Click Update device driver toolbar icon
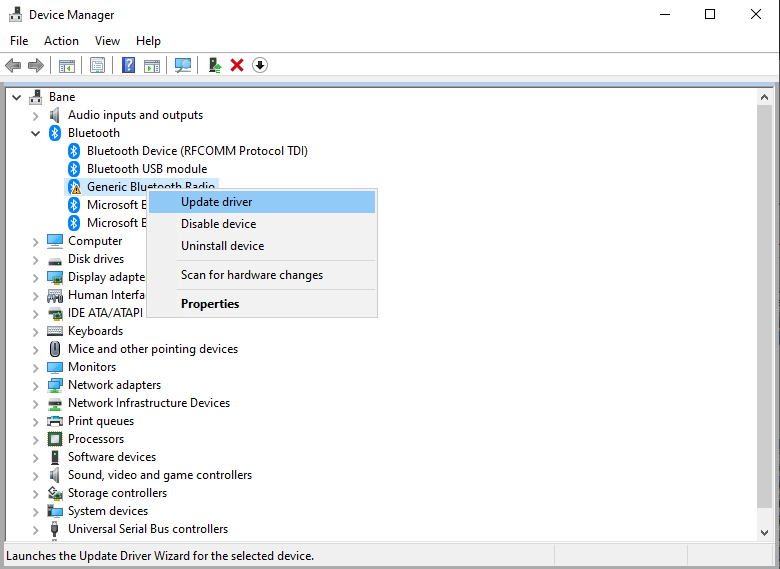The height and width of the screenshot is (569, 780). (214, 65)
